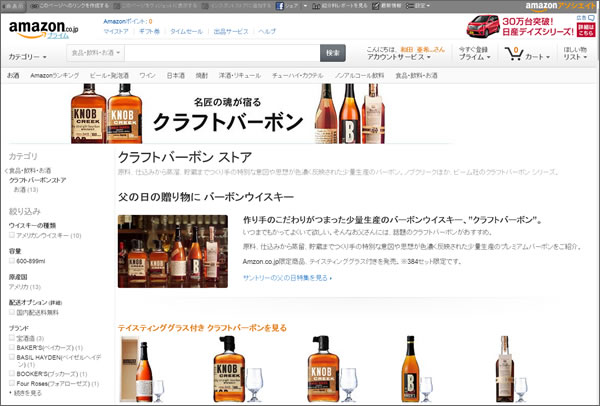Select お酒 (13) subcategory in sidebar
The image size is (600, 406).
coord(26,190)
